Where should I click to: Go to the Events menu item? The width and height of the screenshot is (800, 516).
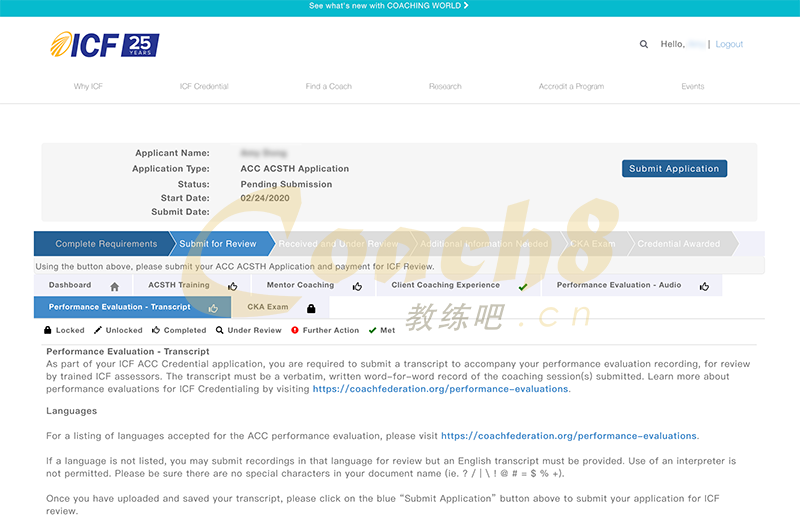692,87
